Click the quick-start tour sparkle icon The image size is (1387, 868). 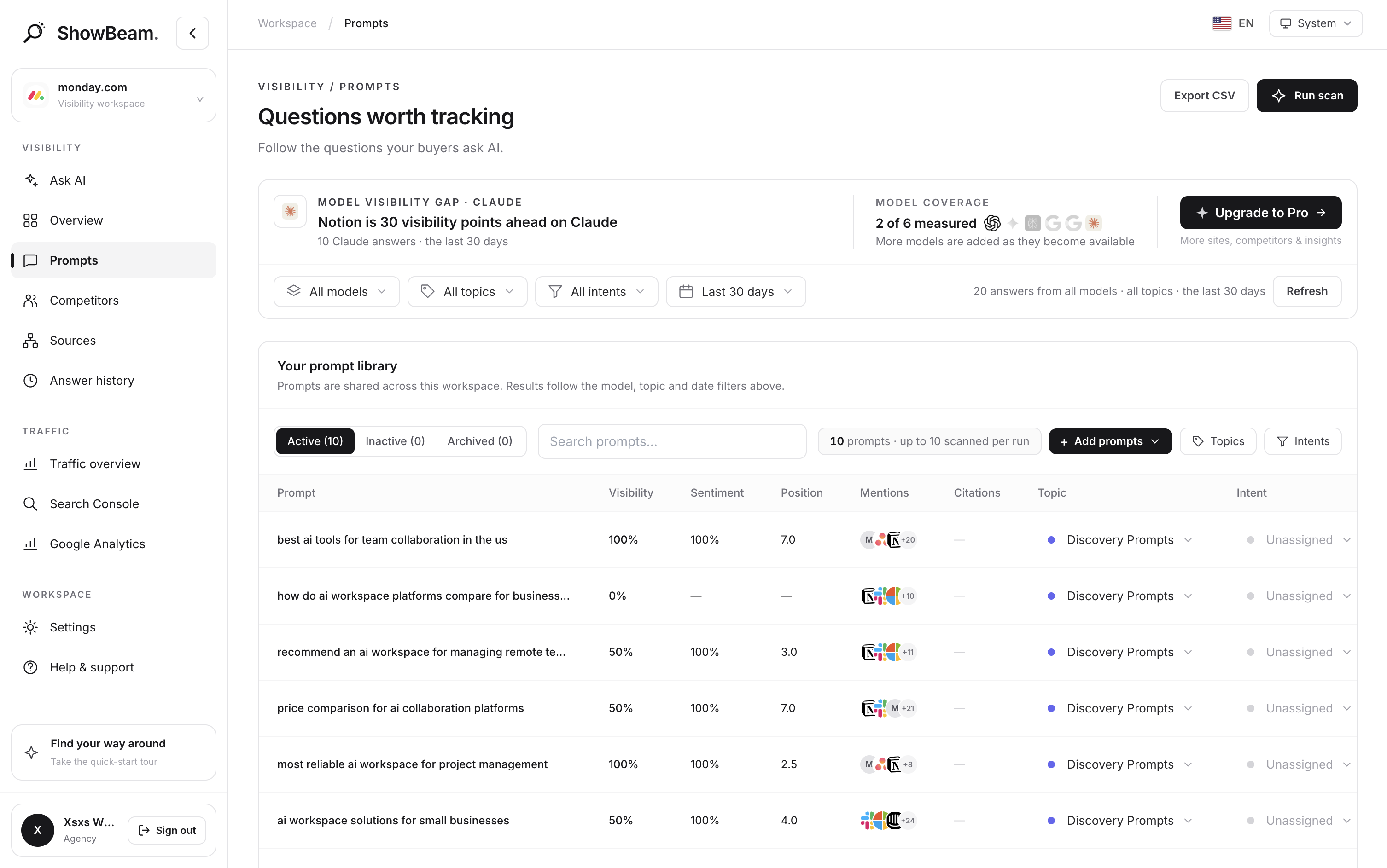pos(32,752)
